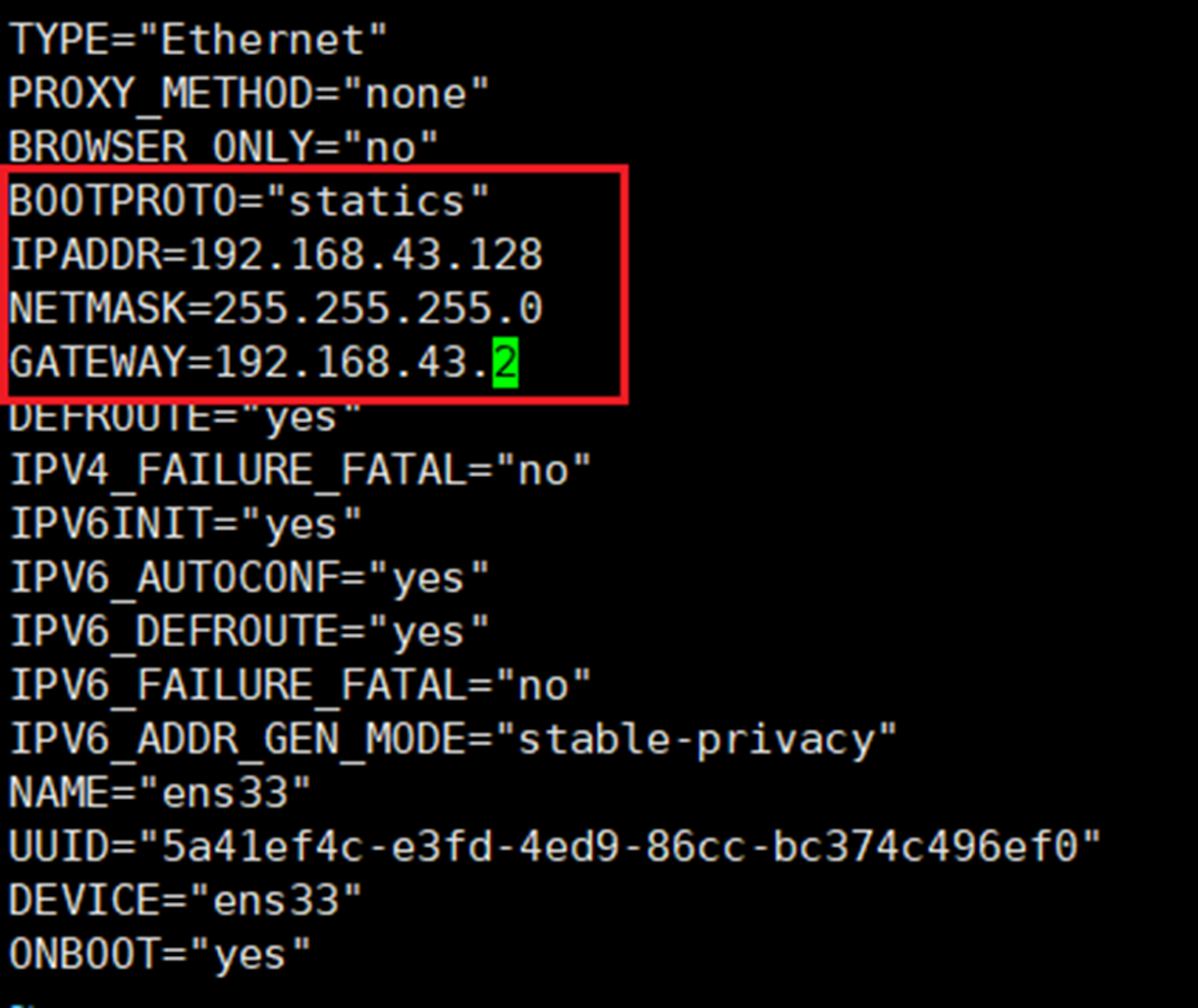This screenshot has height=1008, width=1198.
Task: Click the green cursor on the GATEWAY line
Action: tap(505, 363)
